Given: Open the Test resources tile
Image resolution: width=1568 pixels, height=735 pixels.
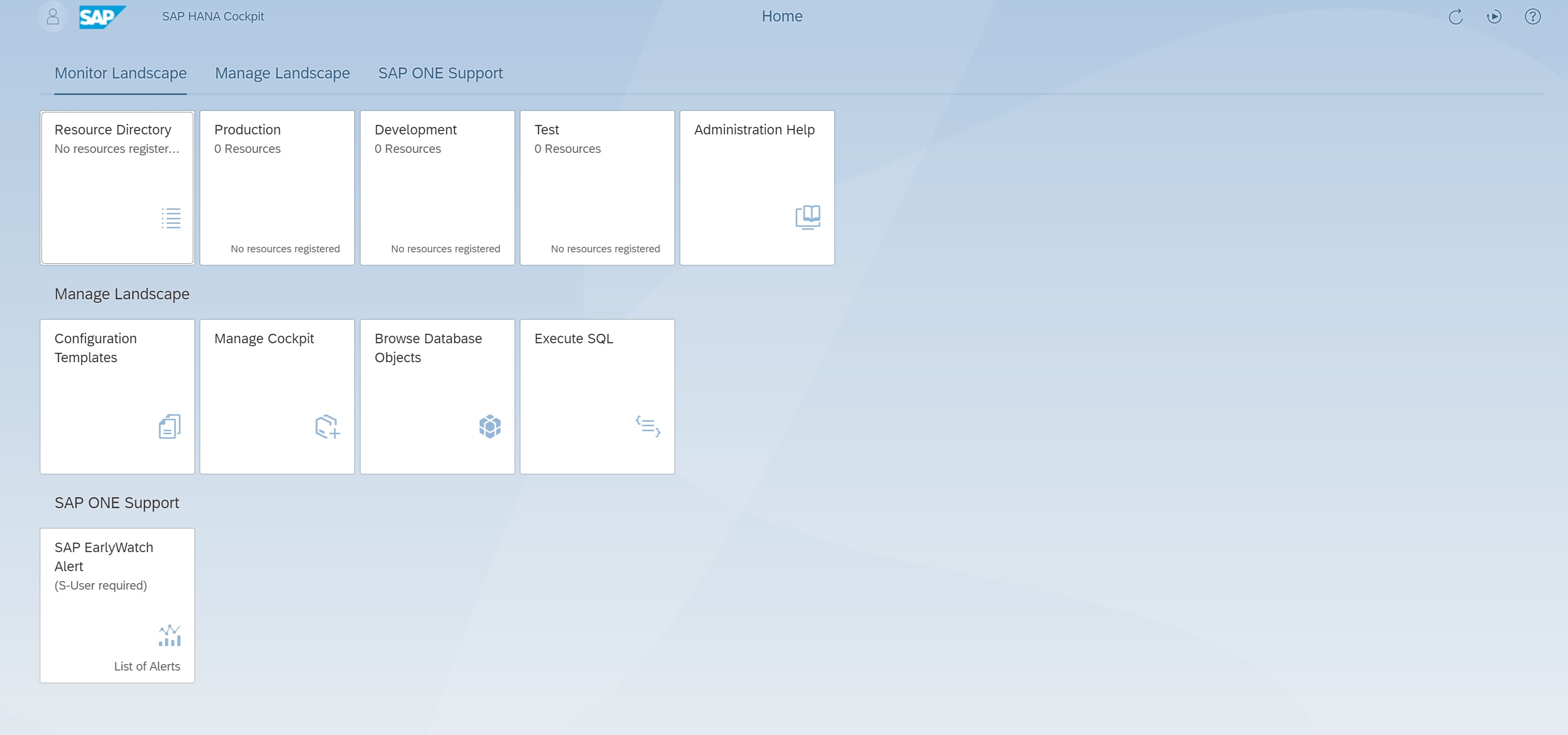Looking at the screenshot, I should [597, 187].
